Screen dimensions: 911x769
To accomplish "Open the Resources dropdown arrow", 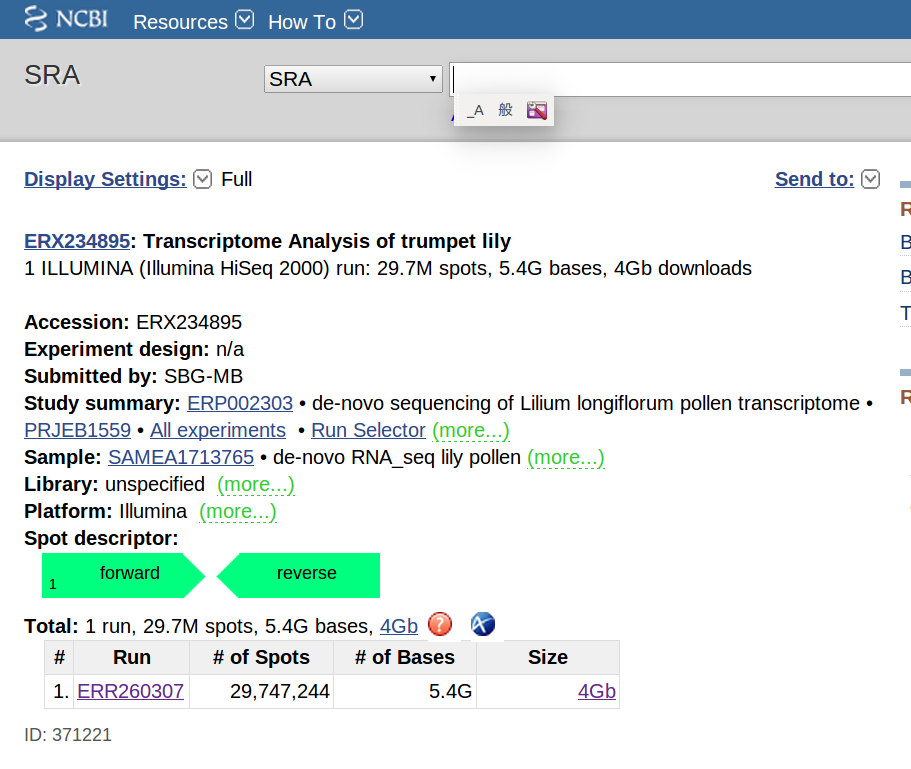I will (x=245, y=20).
